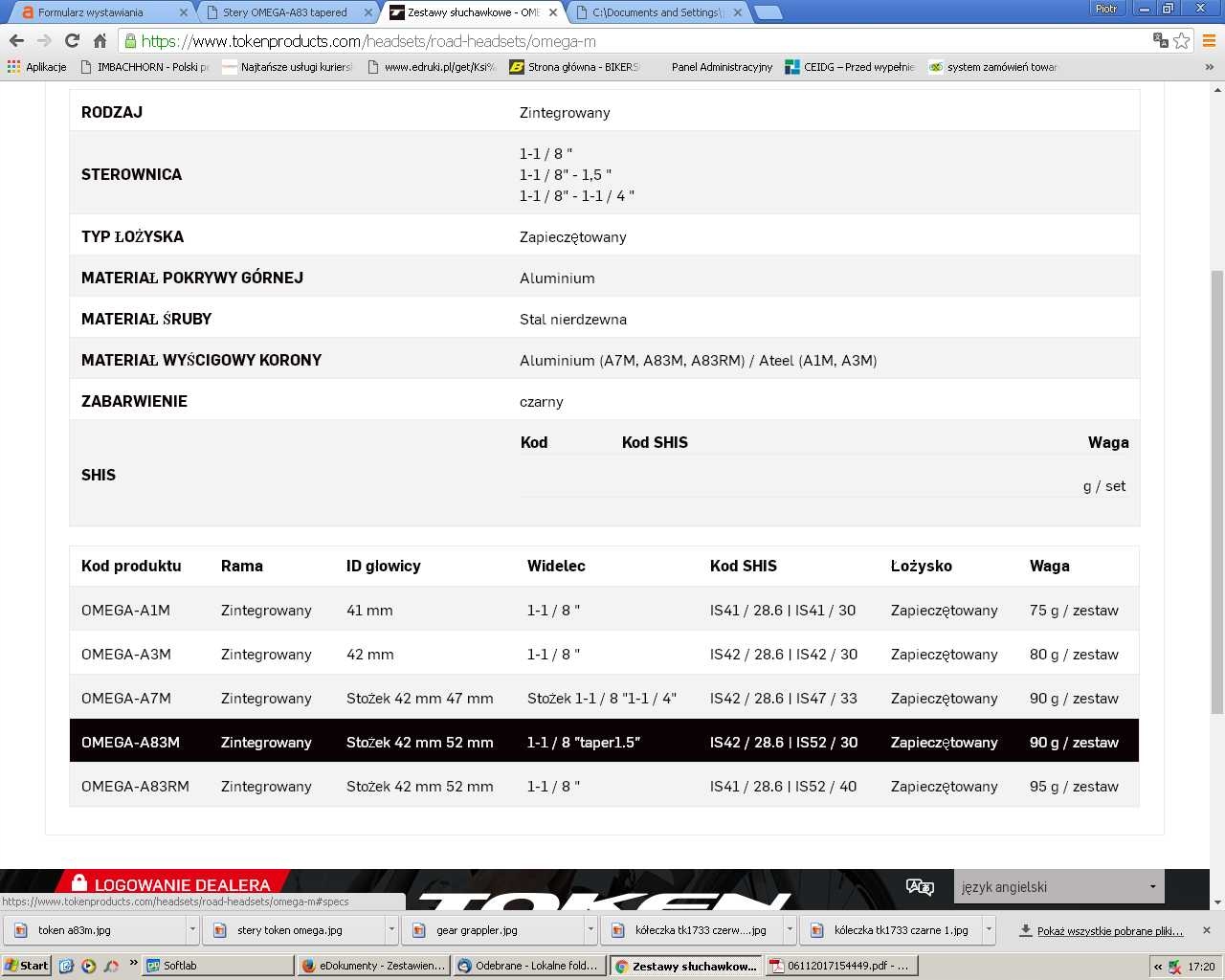Image resolution: width=1225 pixels, height=980 pixels.
Task: Expand options for gear grappler.jpg download
Action: [x=590, y=929]
